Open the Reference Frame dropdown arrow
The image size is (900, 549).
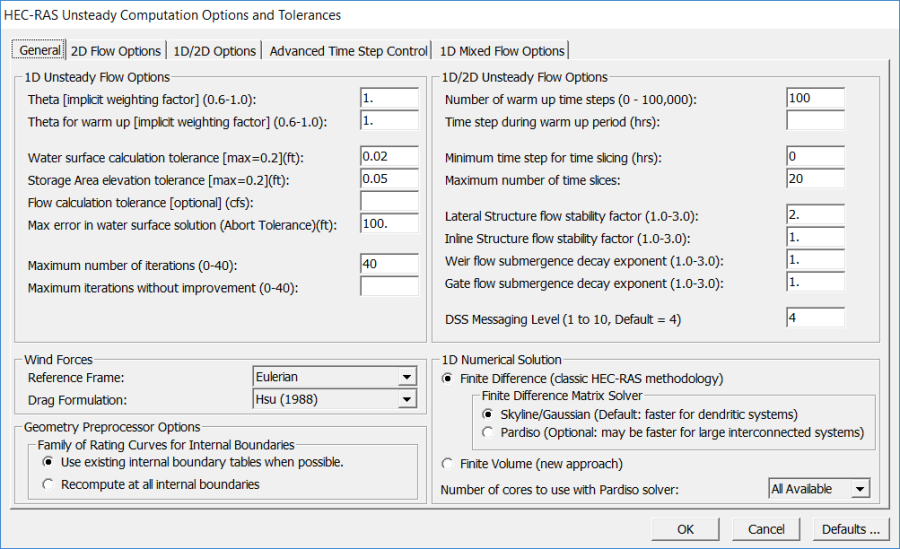coord(407,377)
